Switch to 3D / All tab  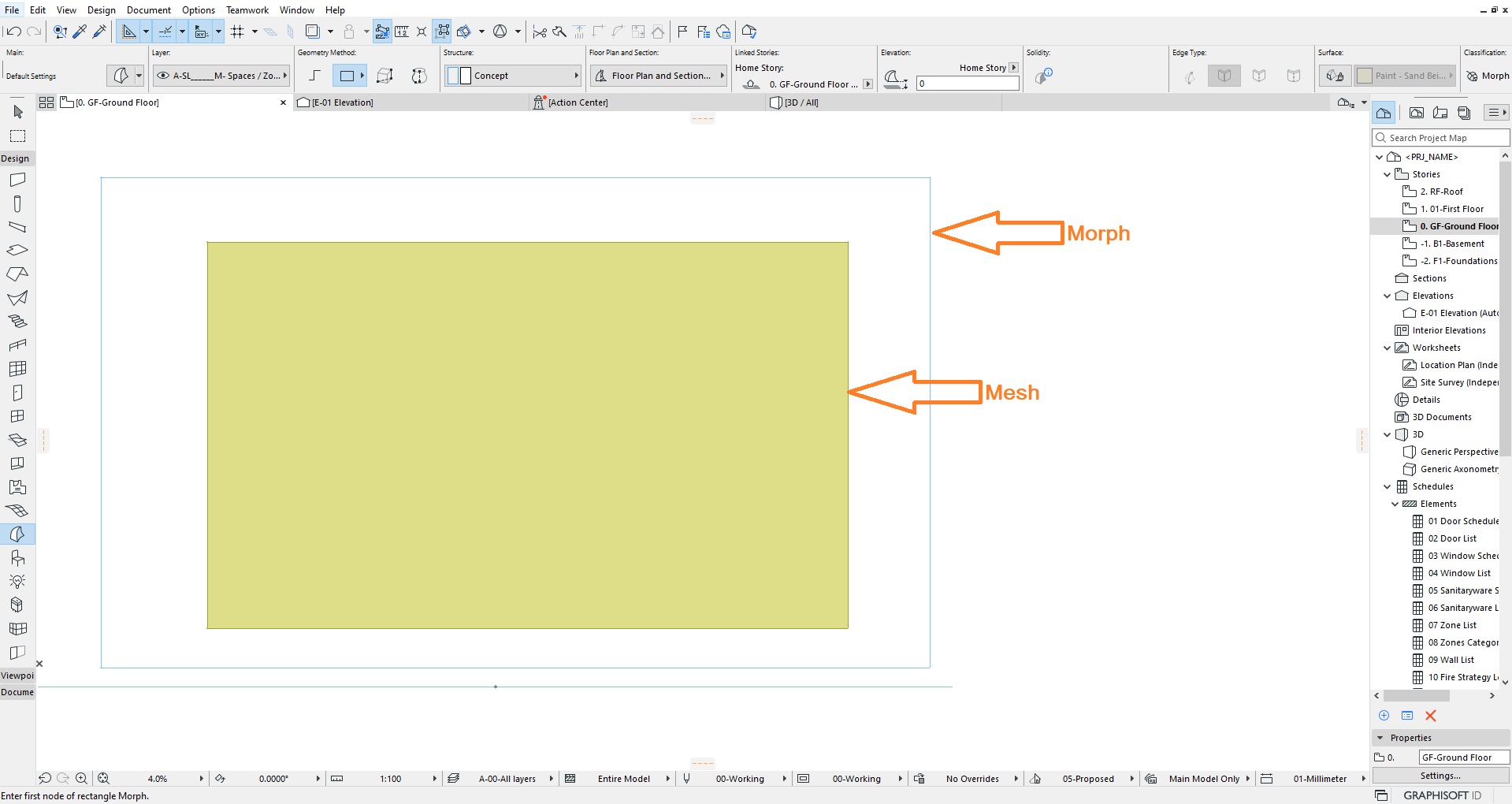883,102
